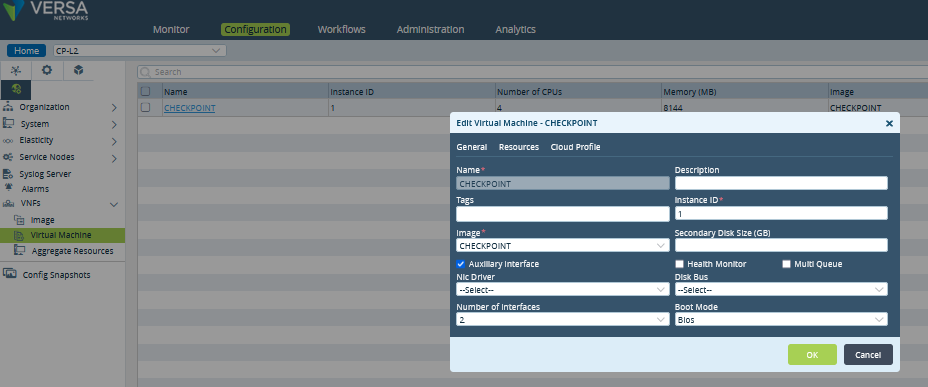Tick the select-all checkbox in table header
The image size is (928, 387).
tap(146, 91)
